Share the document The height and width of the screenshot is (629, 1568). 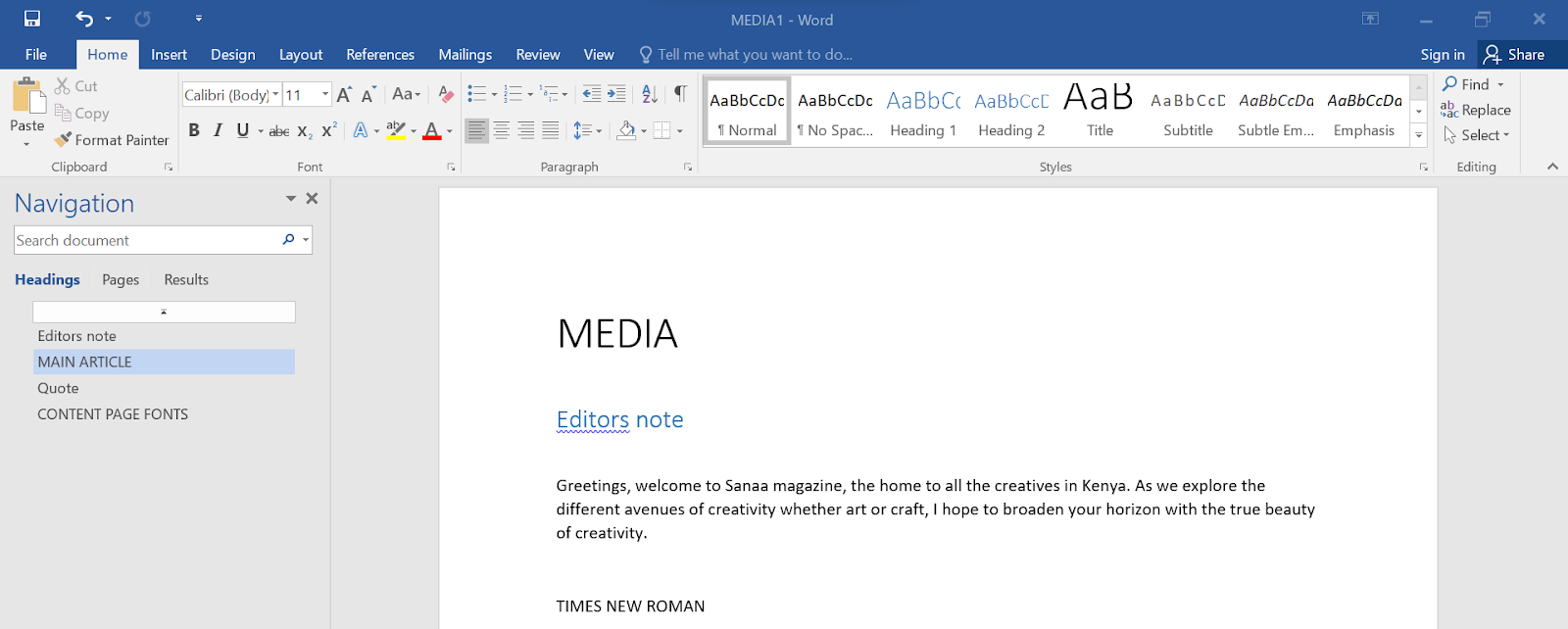pyautogui.click(x=1515, y=55)
